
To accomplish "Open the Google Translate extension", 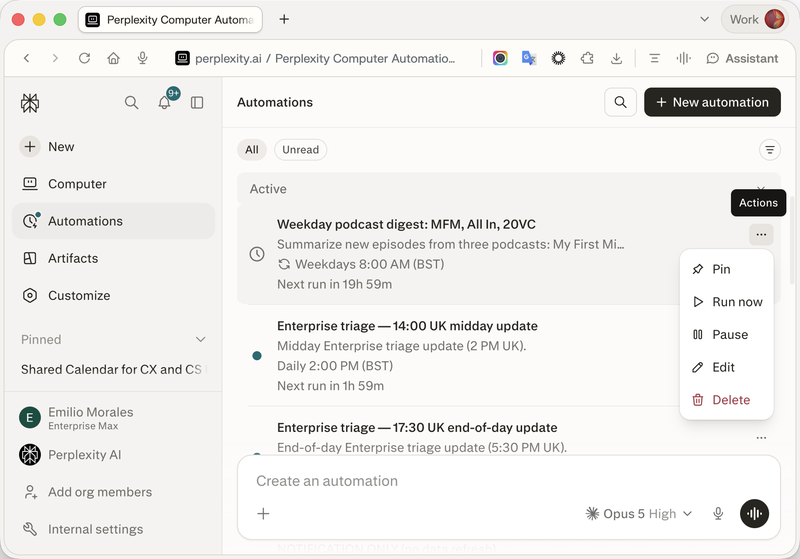I will tap(529, 58).
